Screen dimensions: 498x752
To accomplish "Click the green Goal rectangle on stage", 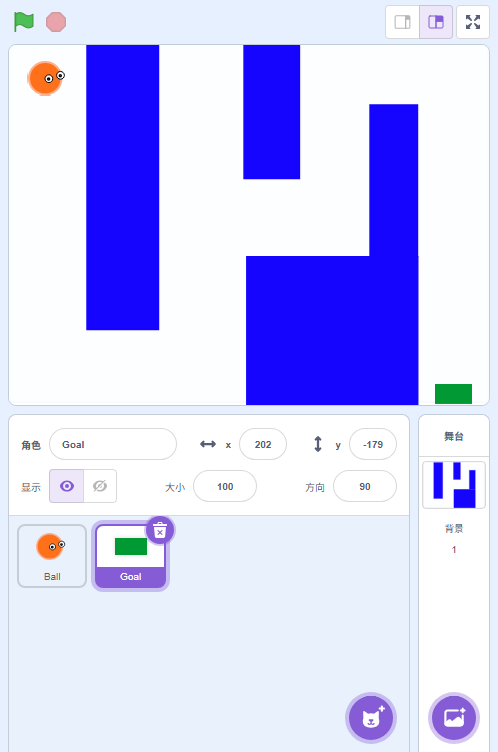I will (x=453, y=394).
